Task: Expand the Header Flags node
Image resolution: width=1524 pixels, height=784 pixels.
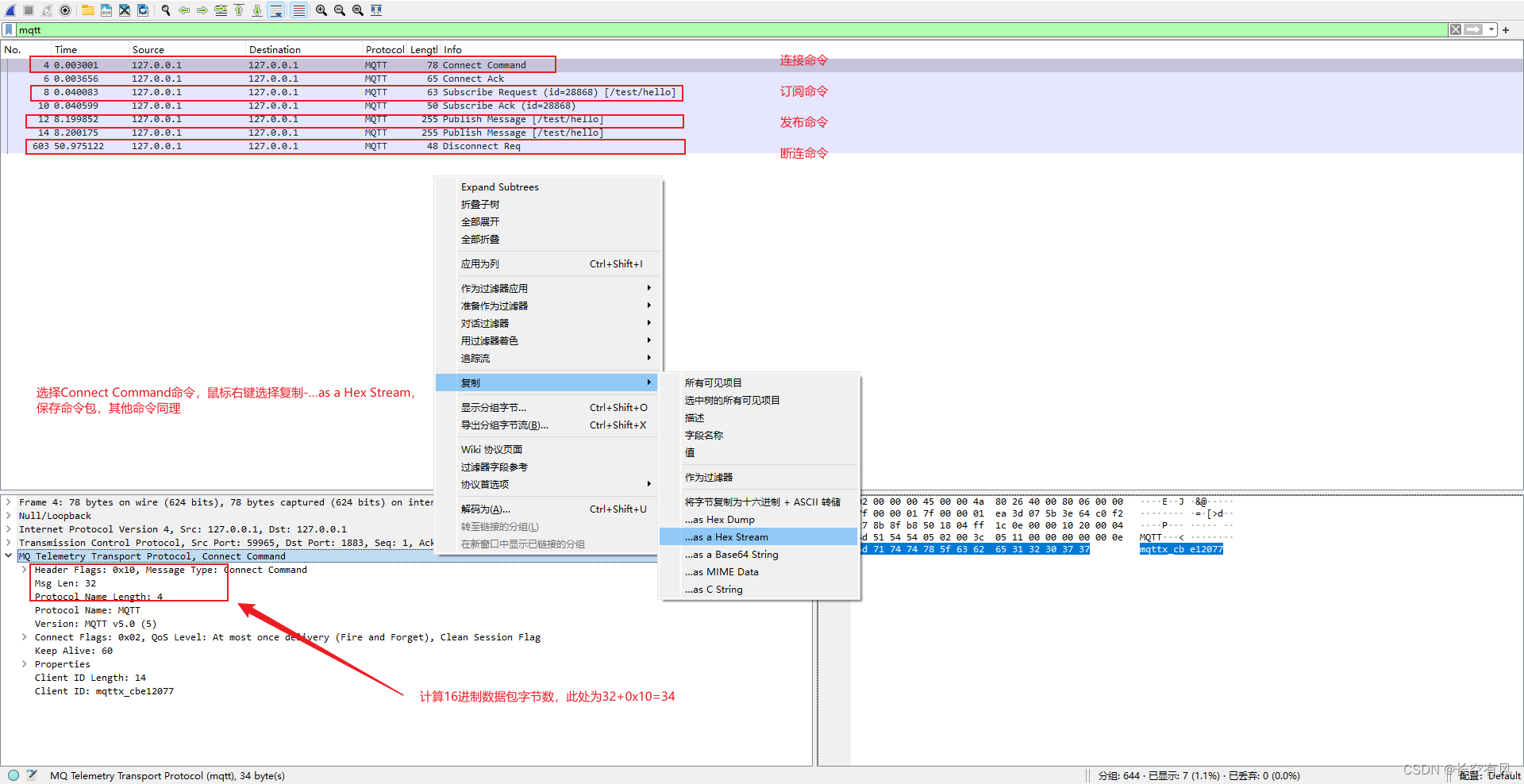Action: (x=25, y=570)
